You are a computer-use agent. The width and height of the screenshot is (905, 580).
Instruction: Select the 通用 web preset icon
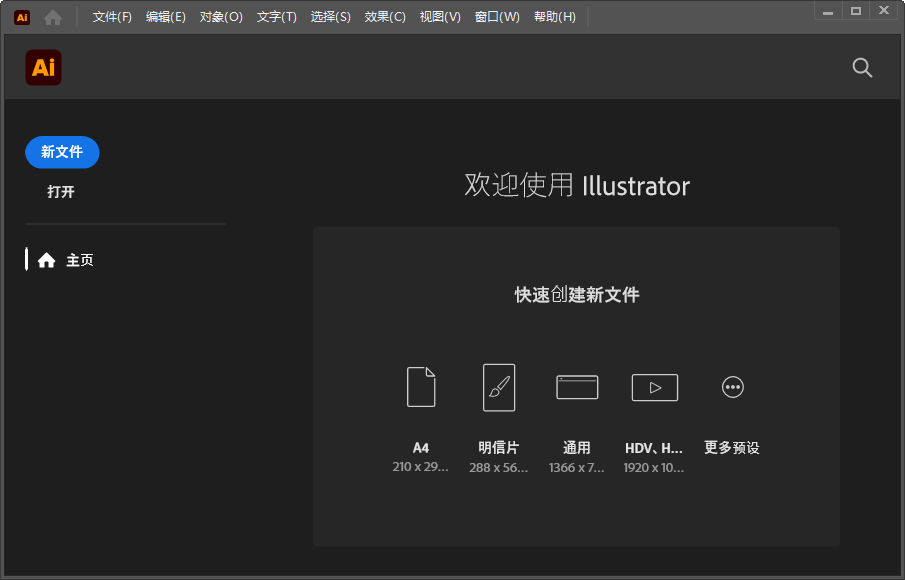(576, 387)
